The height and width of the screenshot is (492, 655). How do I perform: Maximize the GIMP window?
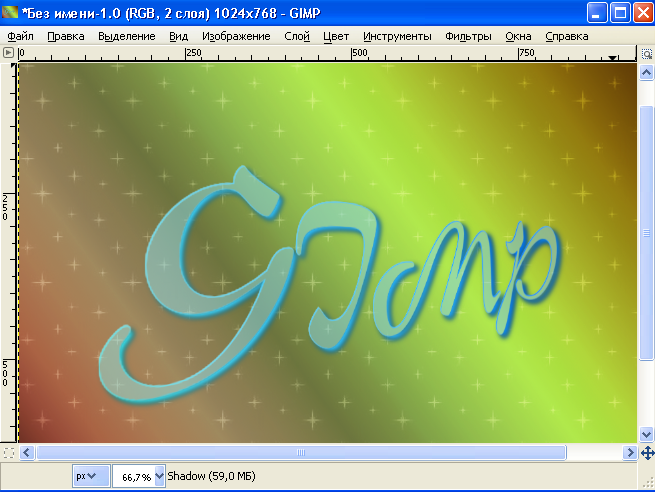pos(620,13)
